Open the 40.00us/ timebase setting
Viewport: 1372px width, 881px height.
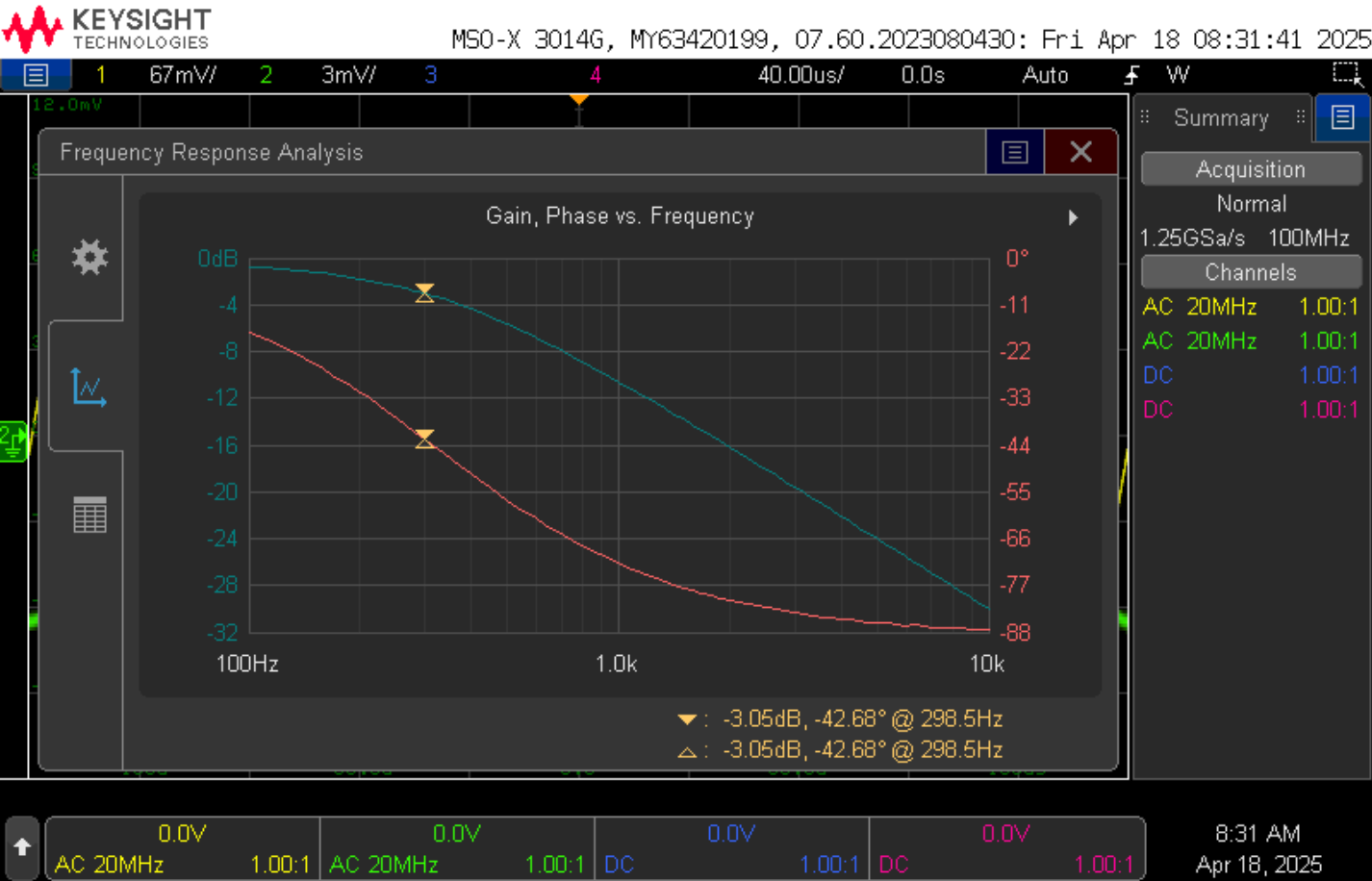coord(800,75)
